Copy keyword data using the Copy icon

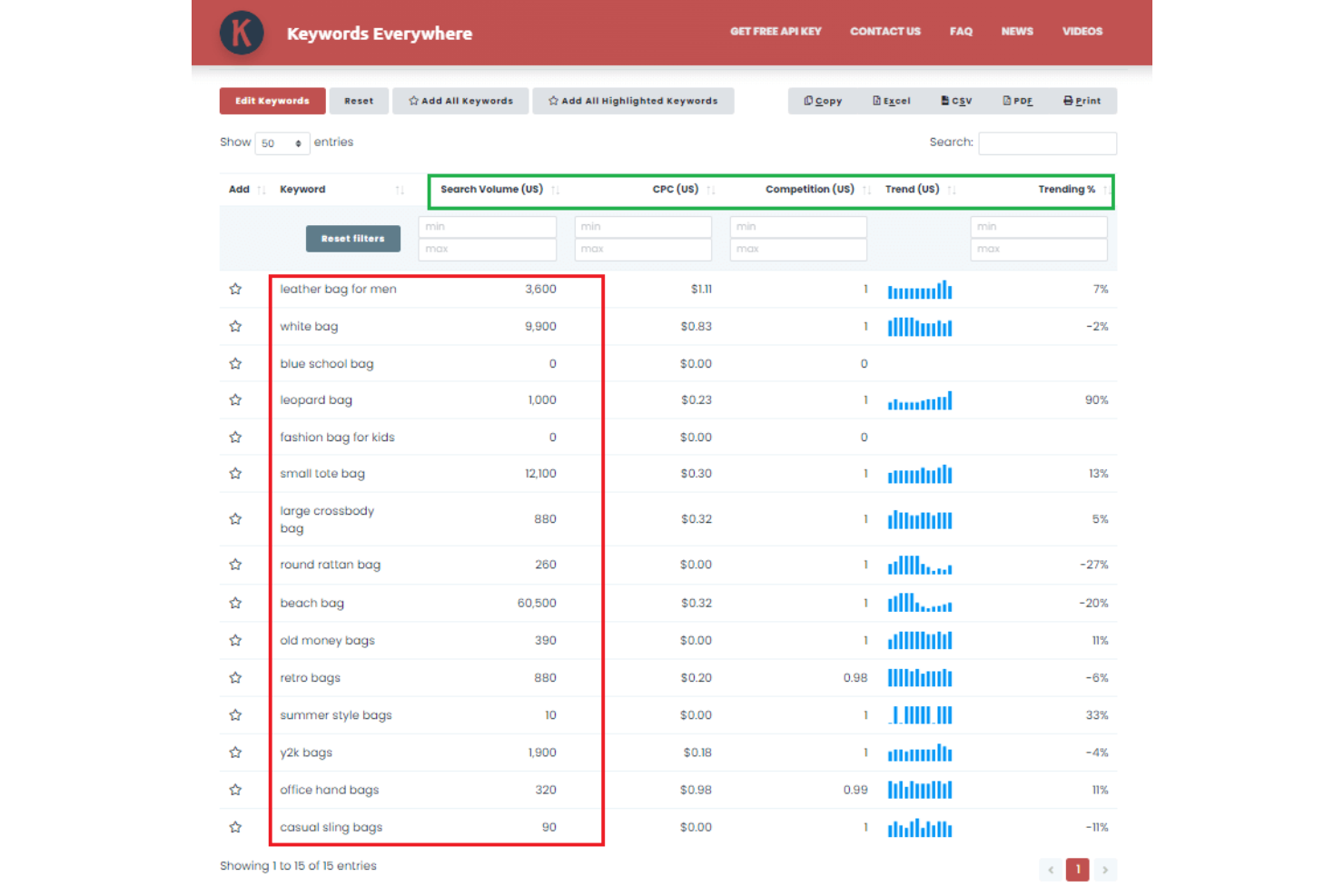pyautogui.click(x=822, y=101)
